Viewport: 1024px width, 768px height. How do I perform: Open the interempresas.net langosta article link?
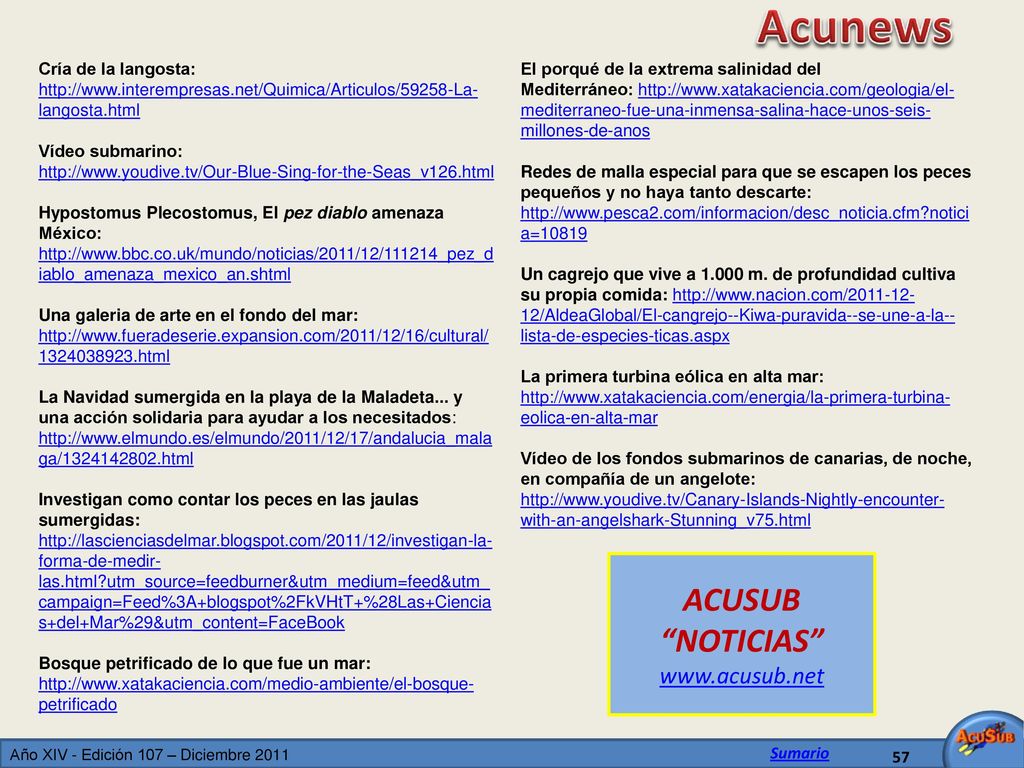click(x=258, y=100)
